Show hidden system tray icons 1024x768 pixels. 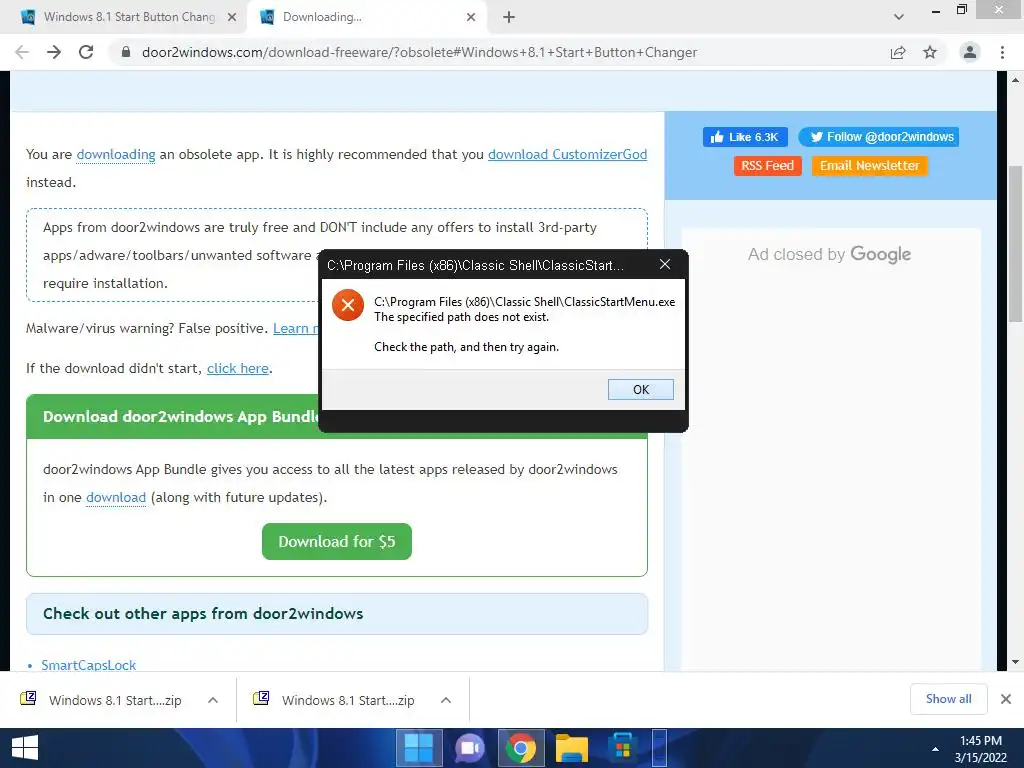click(x=935, y=749)
